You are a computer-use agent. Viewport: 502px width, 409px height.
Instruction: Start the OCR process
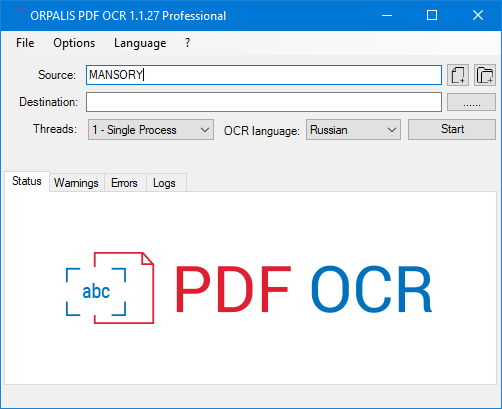[x=452, y=129]
